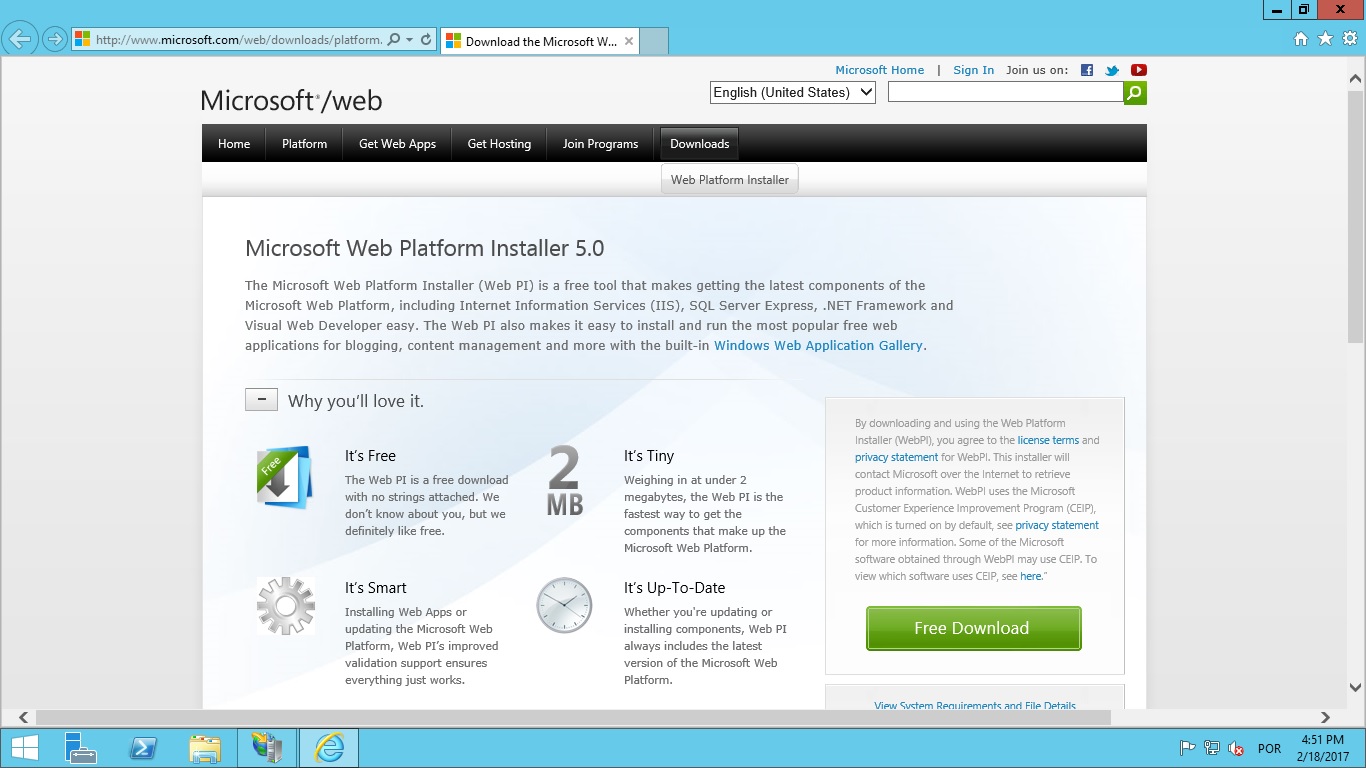Image resolution: width=1366 pixels, height=768 pixels.
Task: Click the Action Center flag tray icon
Action: click(x=1187, y=748)
